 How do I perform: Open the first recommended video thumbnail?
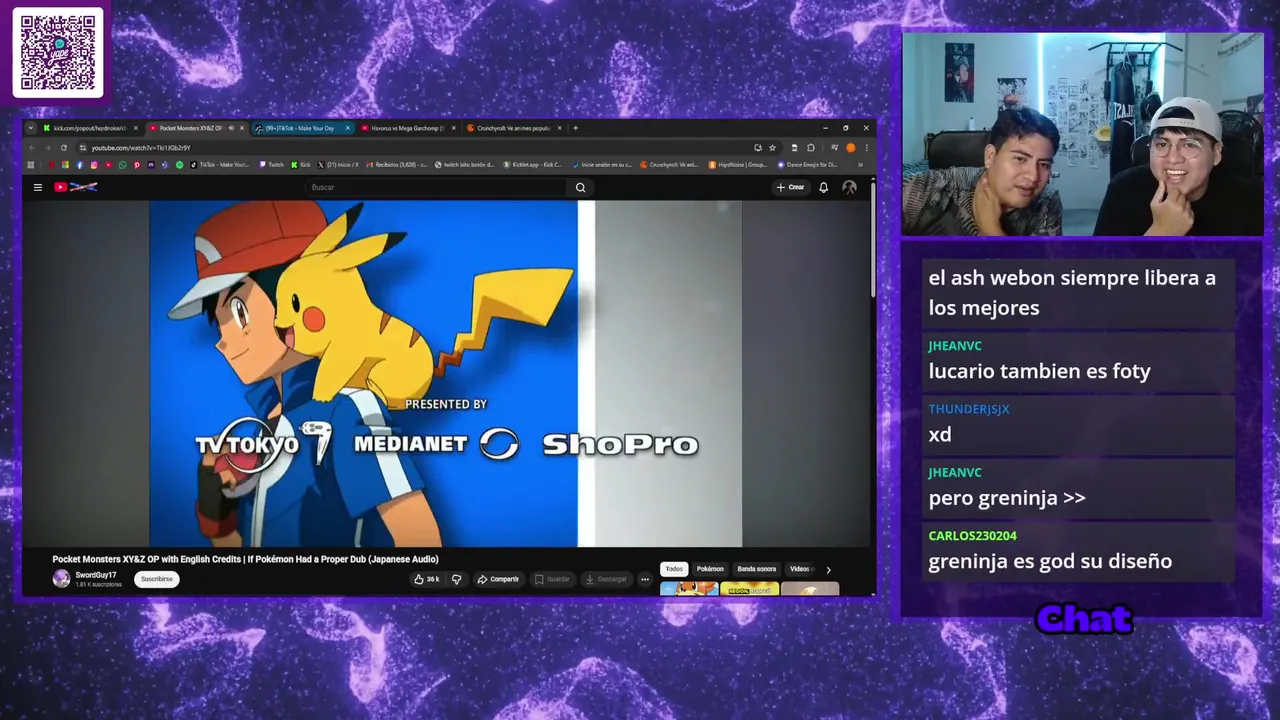pyautogui.click(x=689, y=589)
